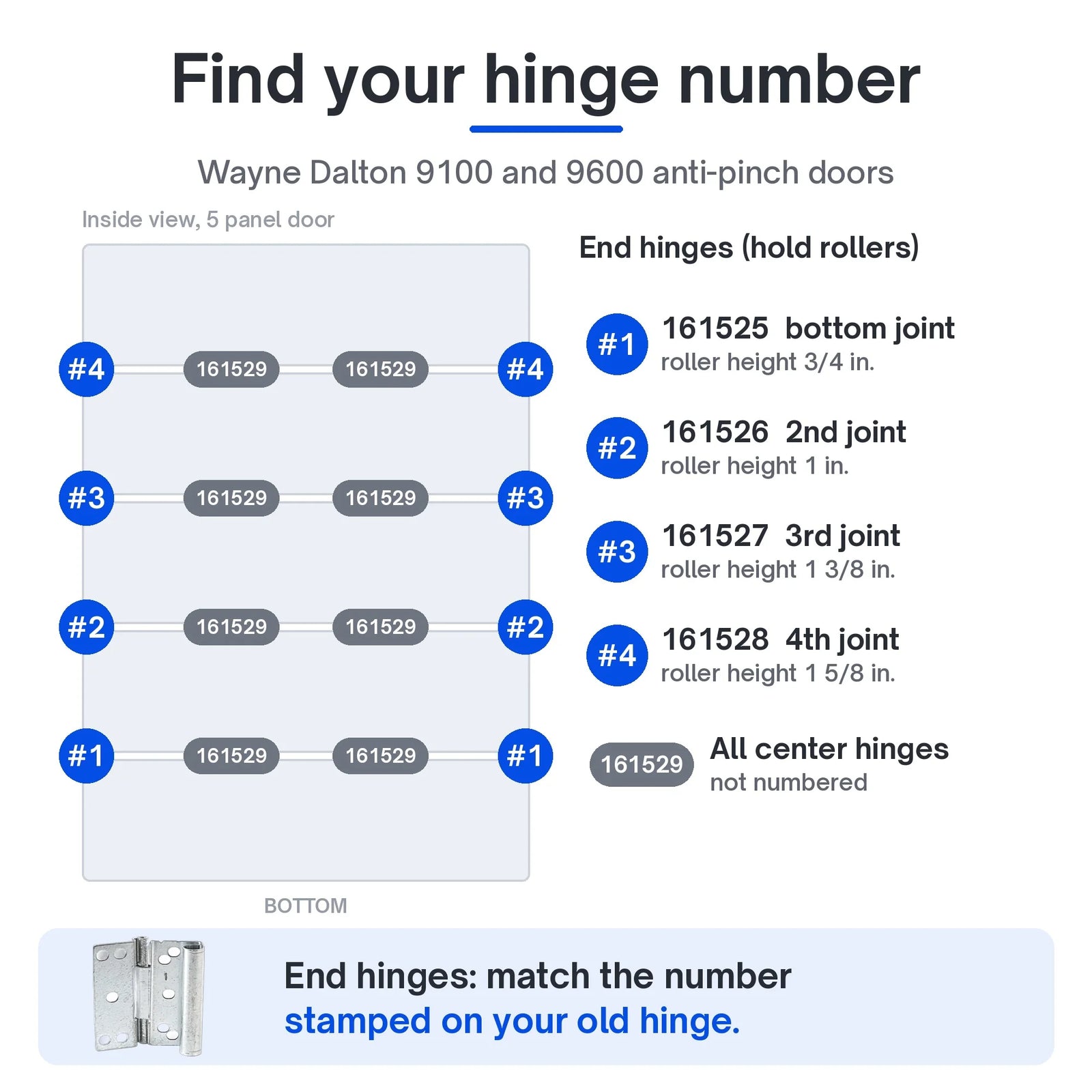Click the left #1 bottom joint badge on the door

87,756
